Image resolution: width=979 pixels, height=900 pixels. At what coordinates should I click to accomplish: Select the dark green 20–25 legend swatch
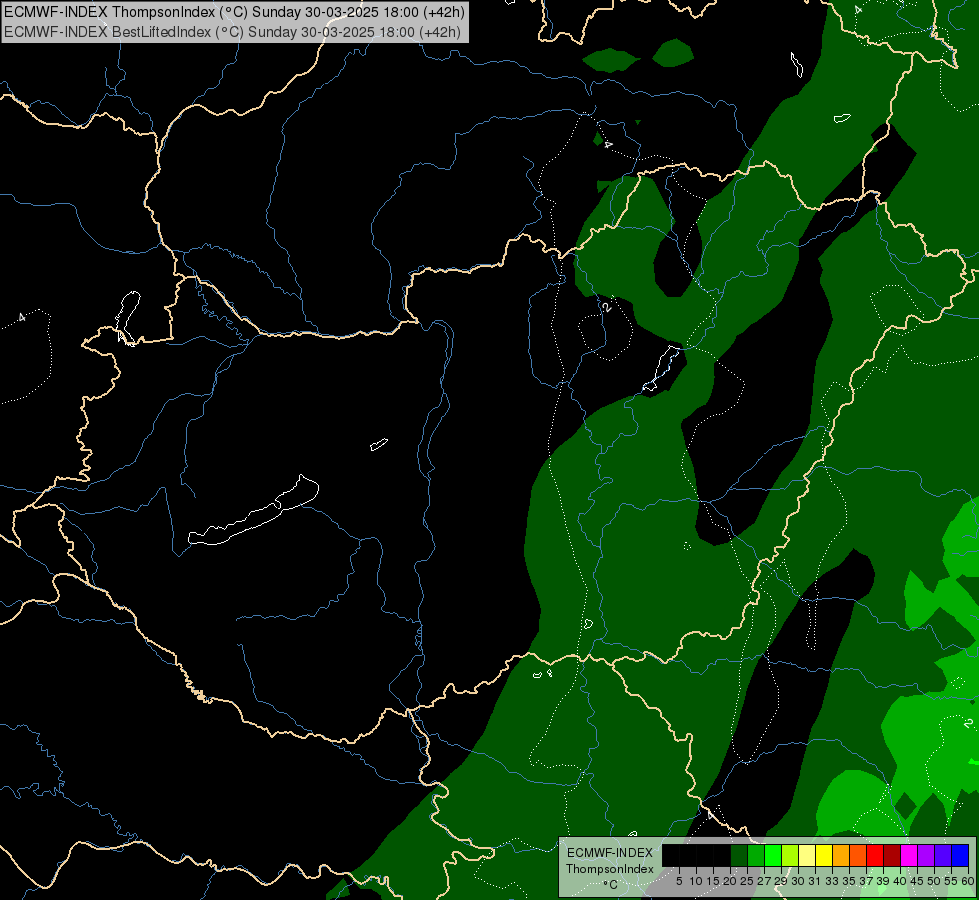[739, 856]
